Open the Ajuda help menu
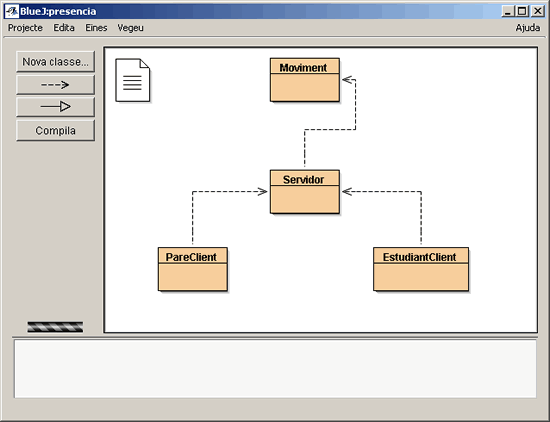The height and width of the screenshot is (422, 550). point(528,28)
